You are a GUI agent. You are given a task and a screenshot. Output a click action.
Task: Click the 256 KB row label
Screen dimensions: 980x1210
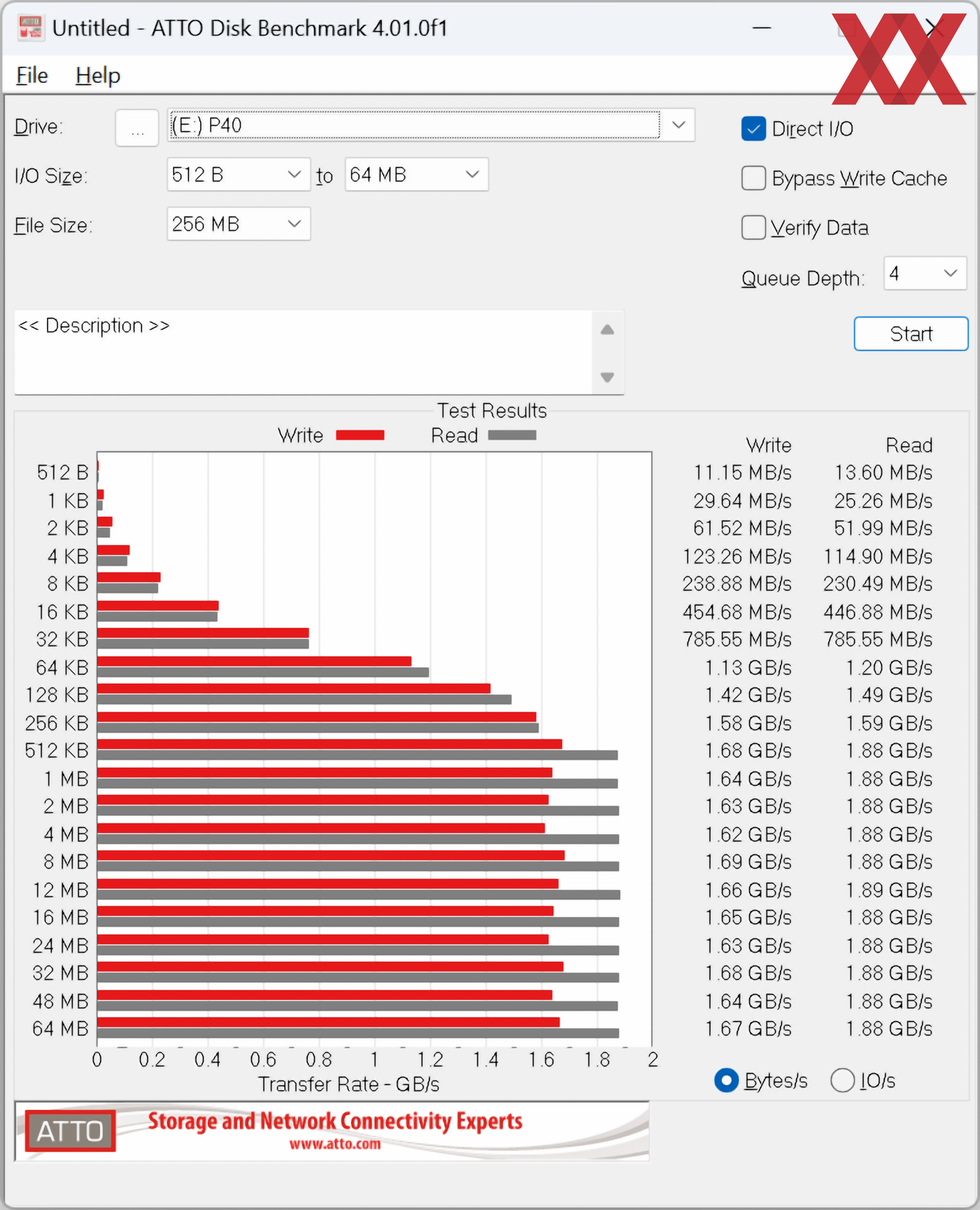(x=57, y=723)
